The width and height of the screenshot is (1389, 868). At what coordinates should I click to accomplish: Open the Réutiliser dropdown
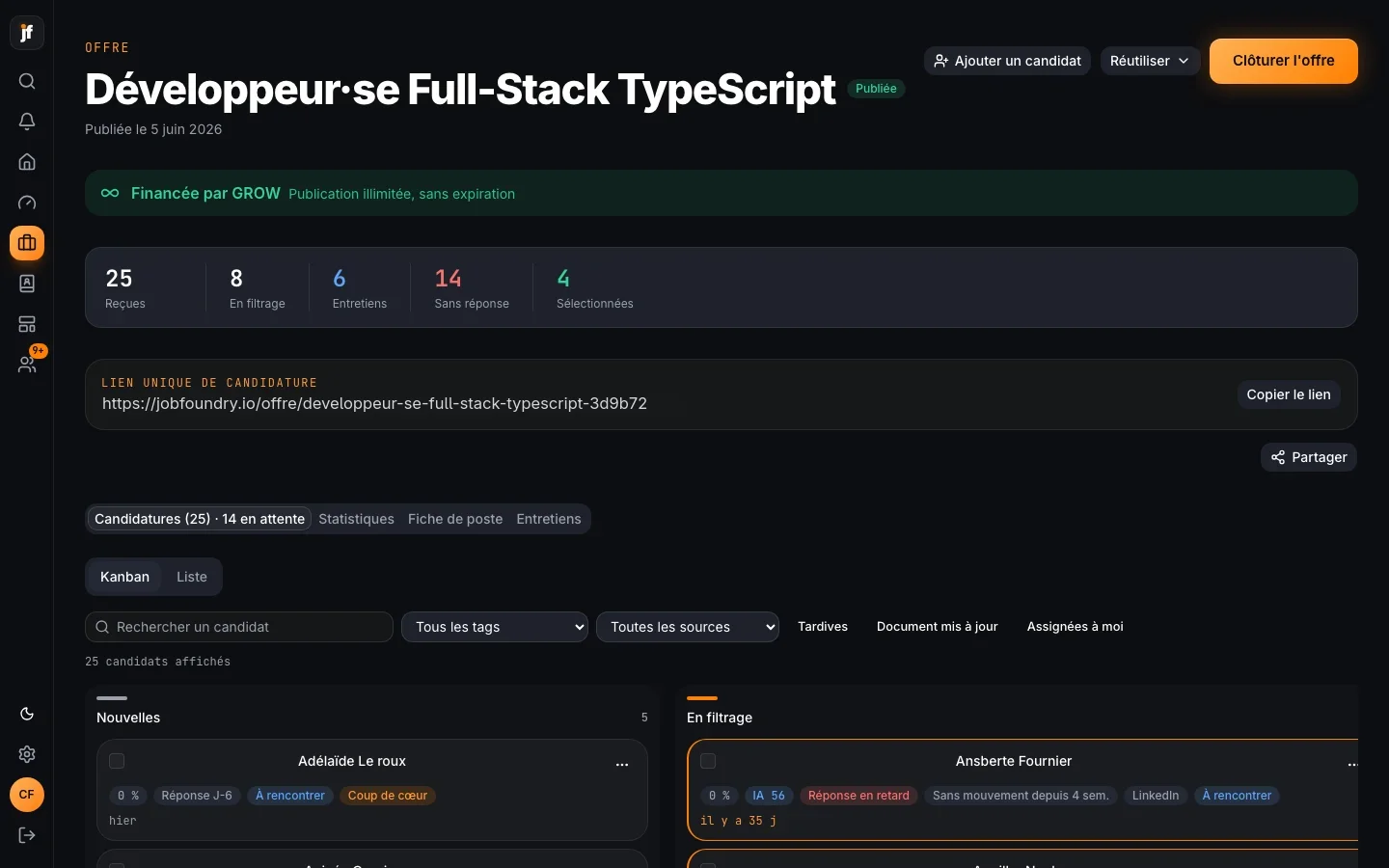click(1150, 61)
